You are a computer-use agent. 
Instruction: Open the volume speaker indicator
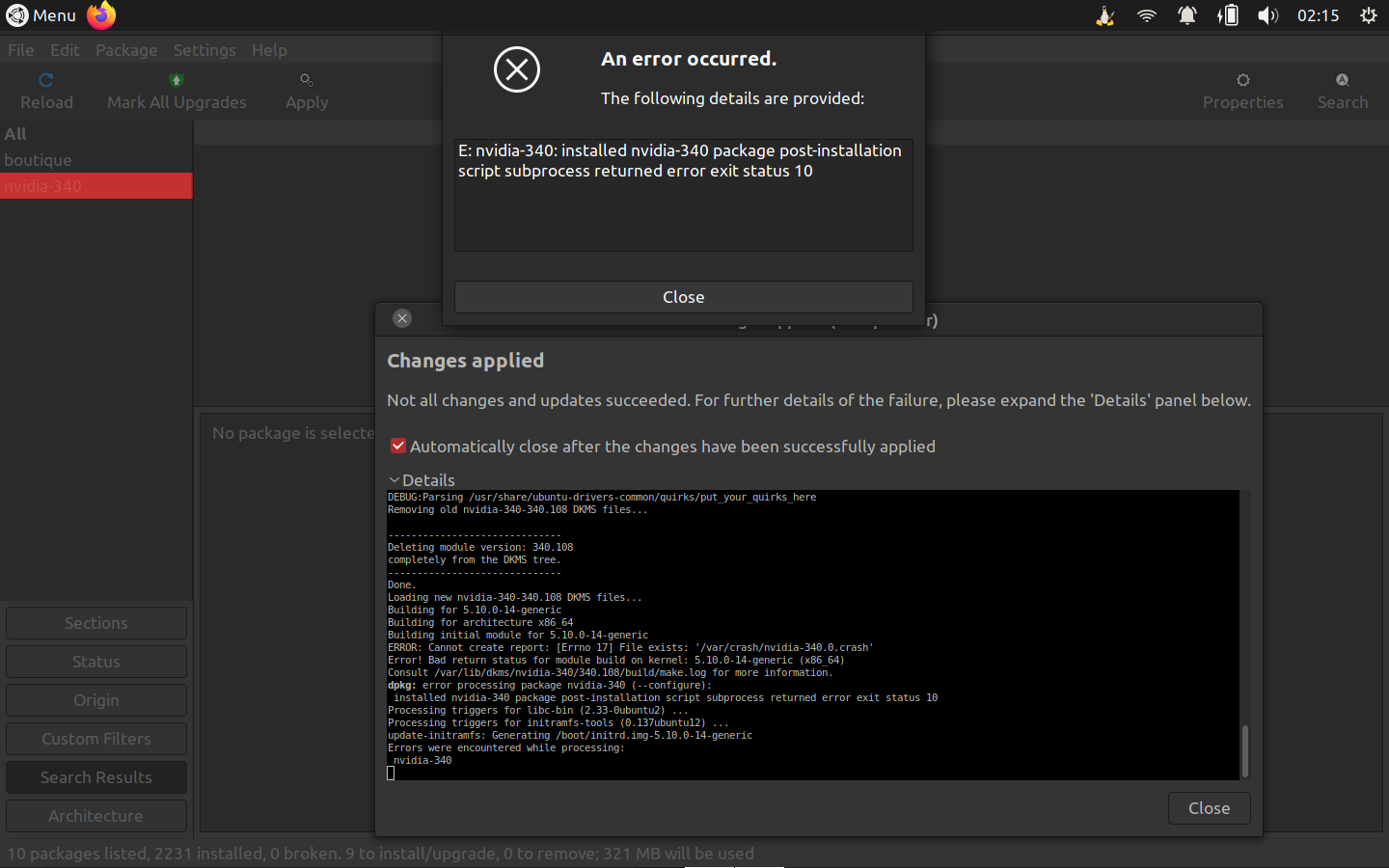(x=1267, y=15)
